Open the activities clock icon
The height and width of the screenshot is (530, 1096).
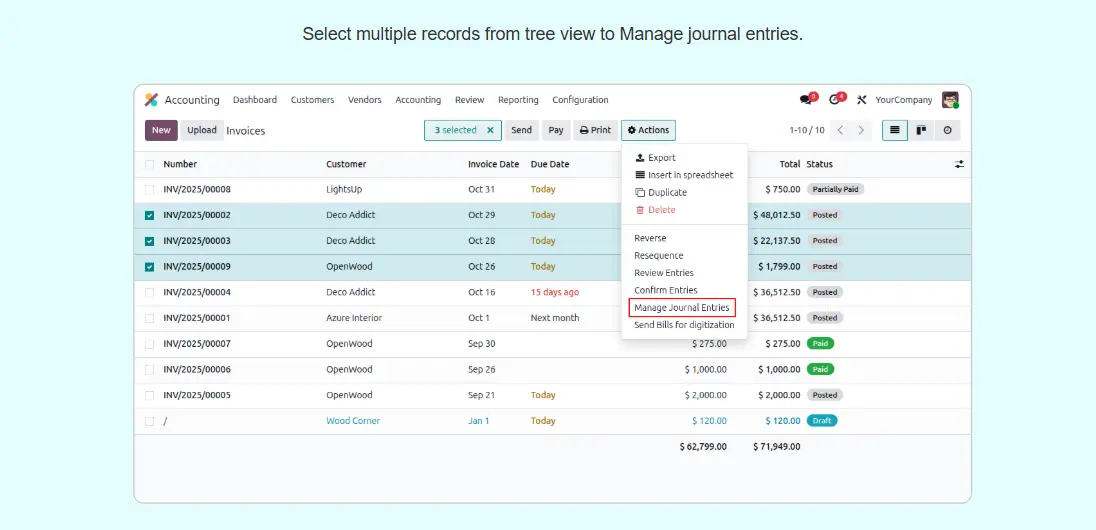835,100
